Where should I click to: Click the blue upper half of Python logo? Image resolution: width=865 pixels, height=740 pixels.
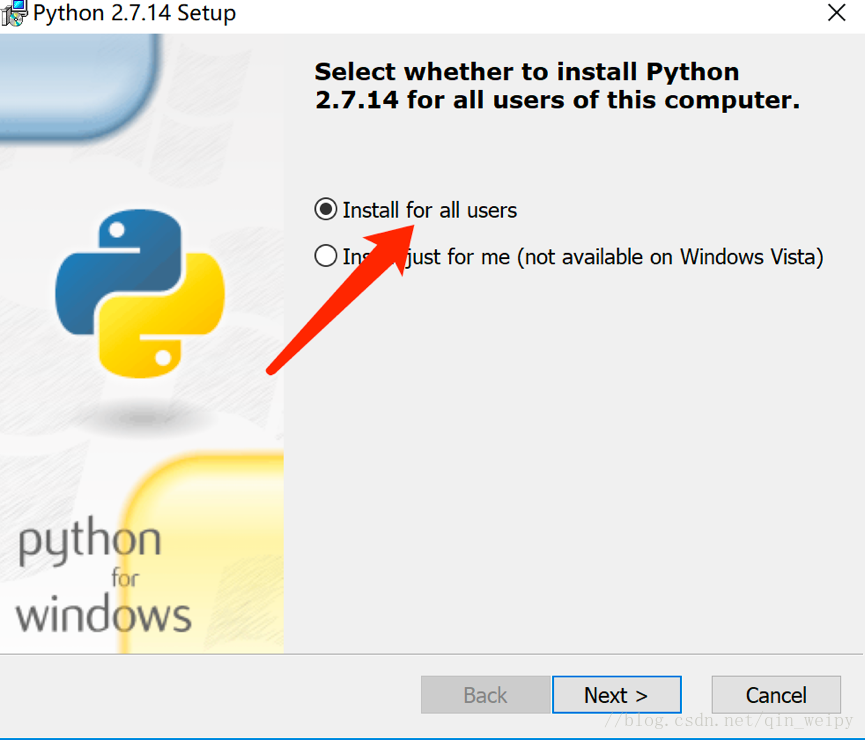tap(118, 271)
